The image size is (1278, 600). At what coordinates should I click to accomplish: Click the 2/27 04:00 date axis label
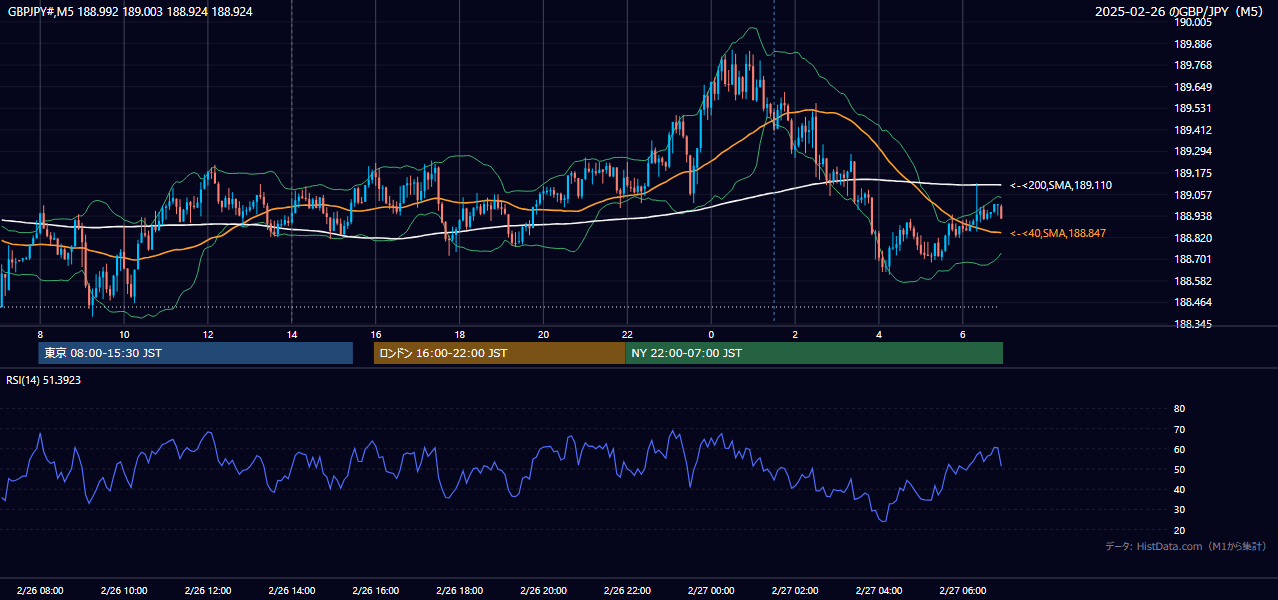click(x=879, y=591)
